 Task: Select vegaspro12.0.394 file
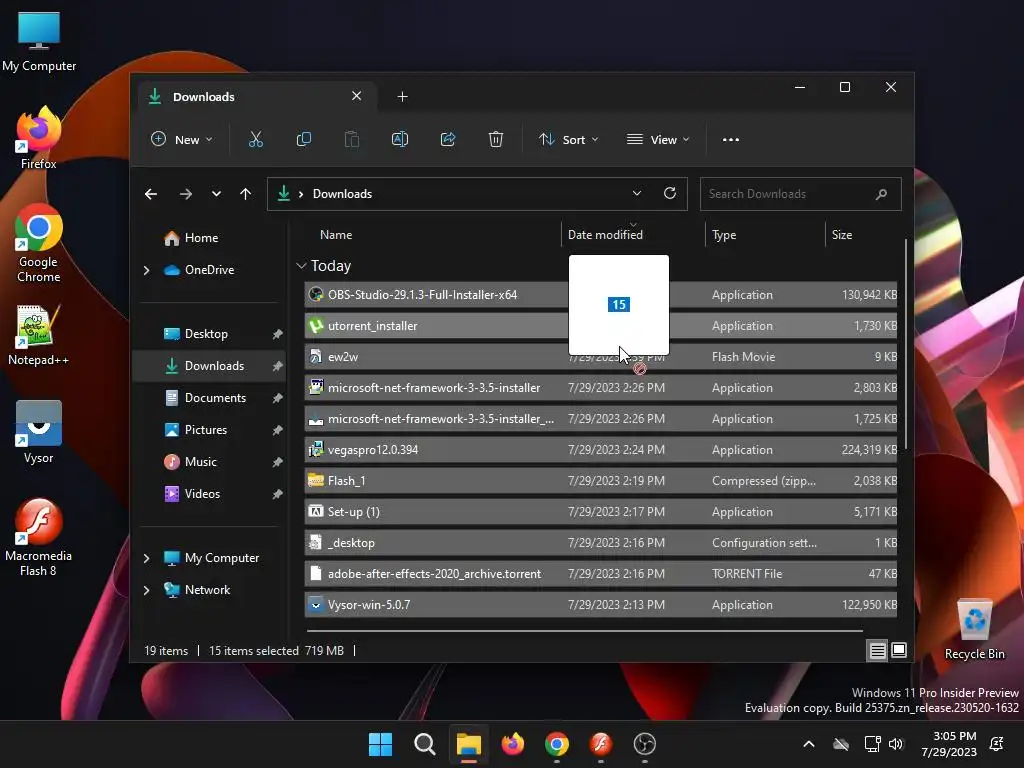600,450
